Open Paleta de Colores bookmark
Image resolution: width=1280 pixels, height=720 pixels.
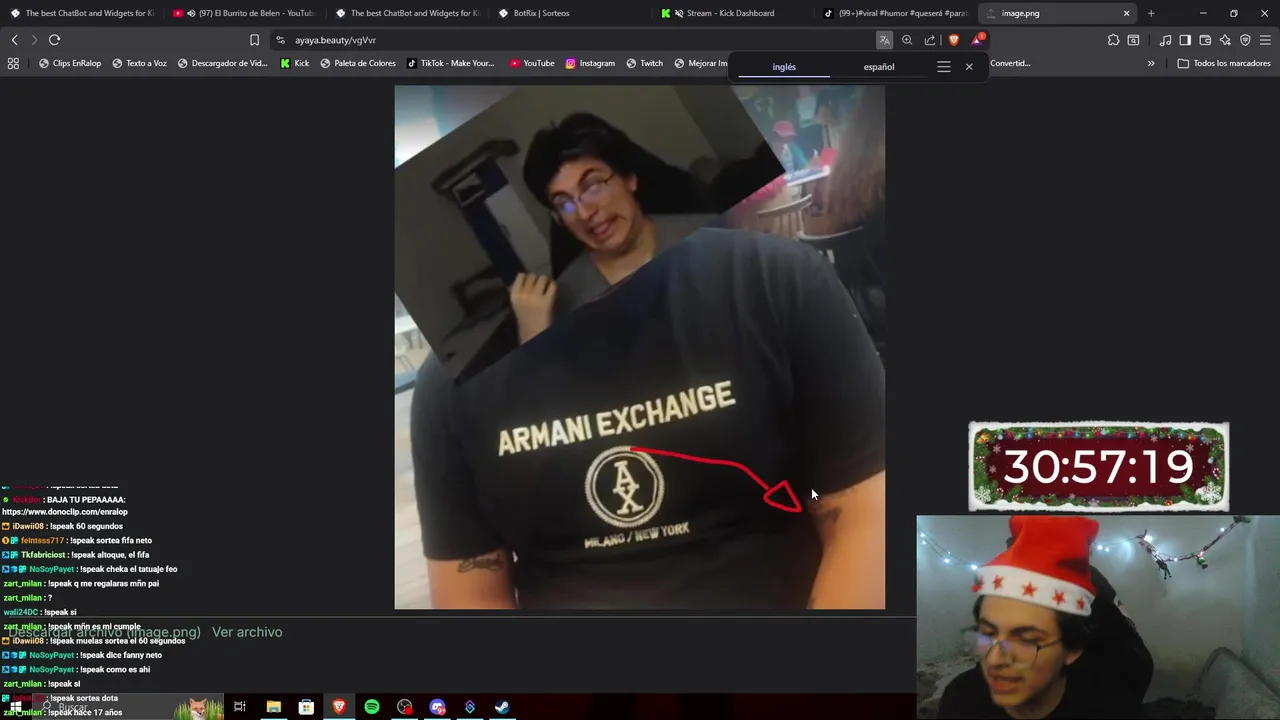tap(357, 63)
